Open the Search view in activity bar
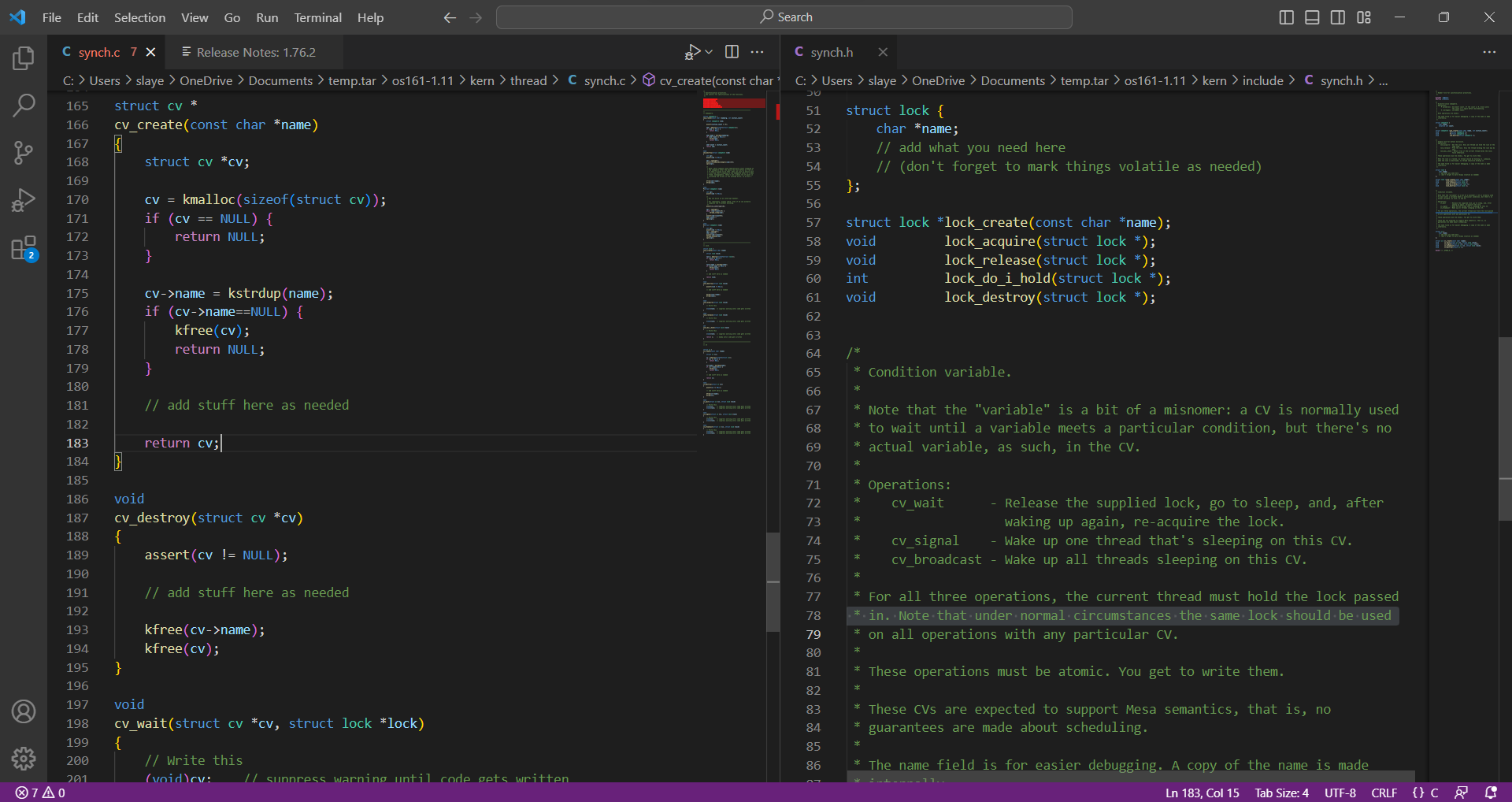Image resolution: width=1512 pixels, height=802 pixels. pyautogui.click(x=24, y=105)
